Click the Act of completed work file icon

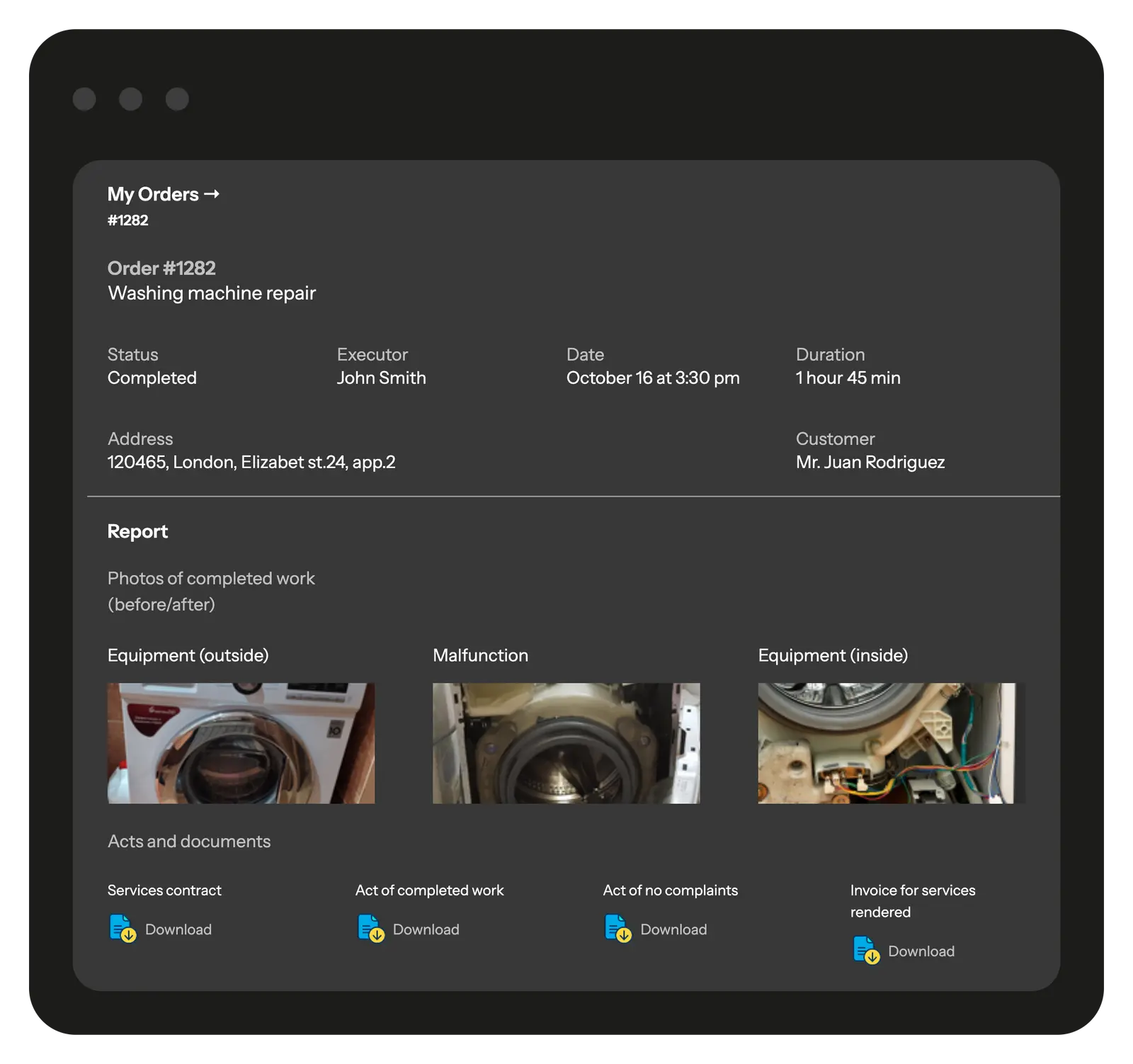370,929
